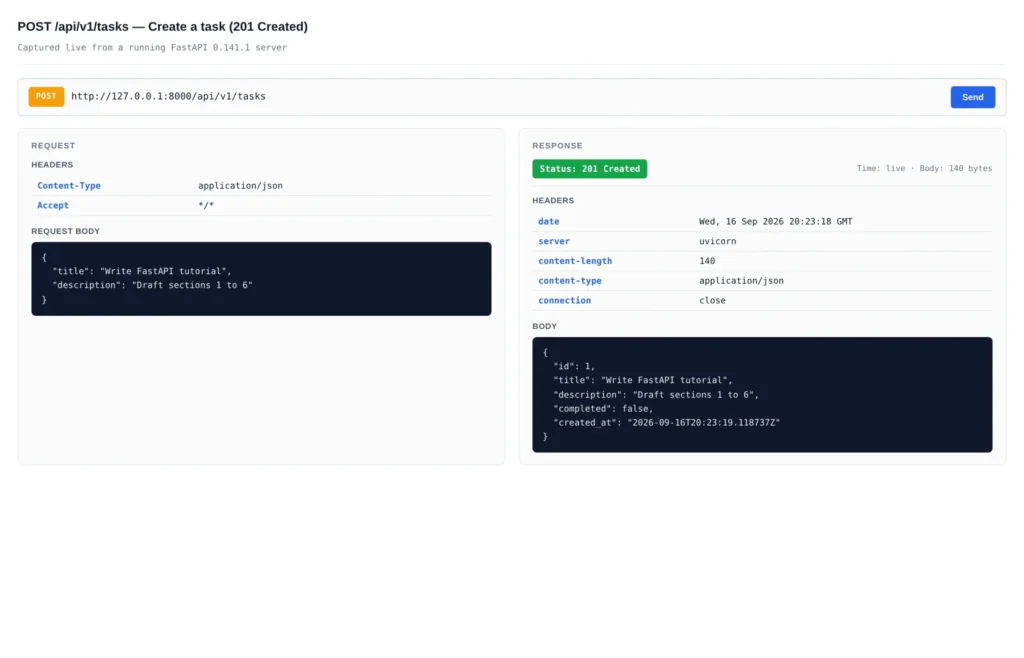1024x658 pixels.
Task: Select the Content-Type request header name
Action: point(69,186)
